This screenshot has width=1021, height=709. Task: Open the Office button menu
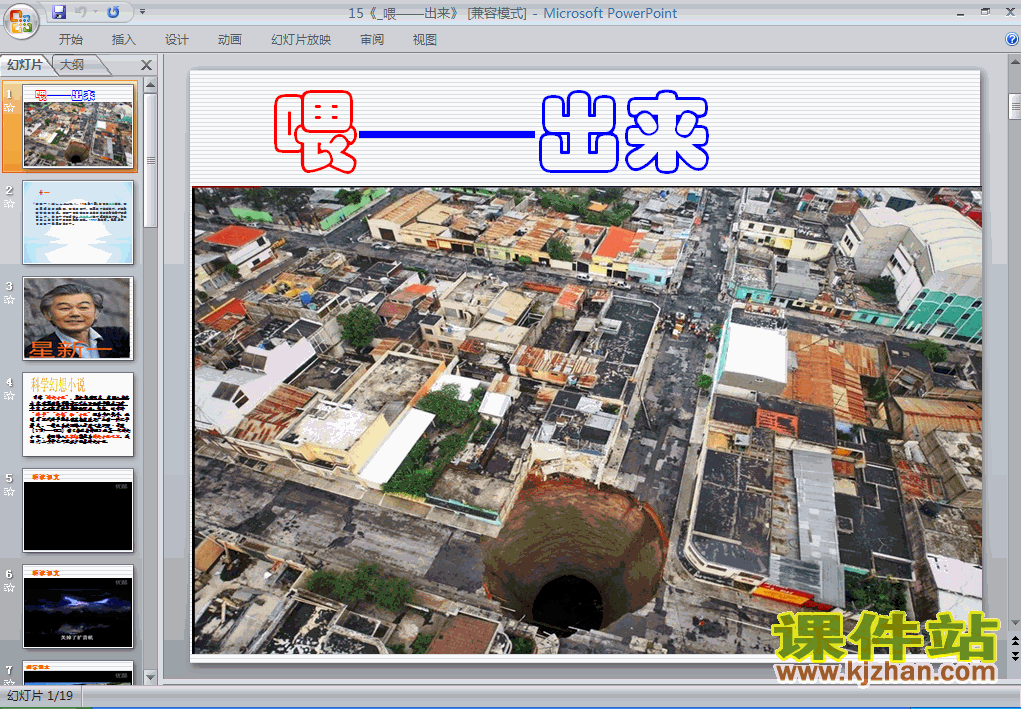click(x=21, y=22)
